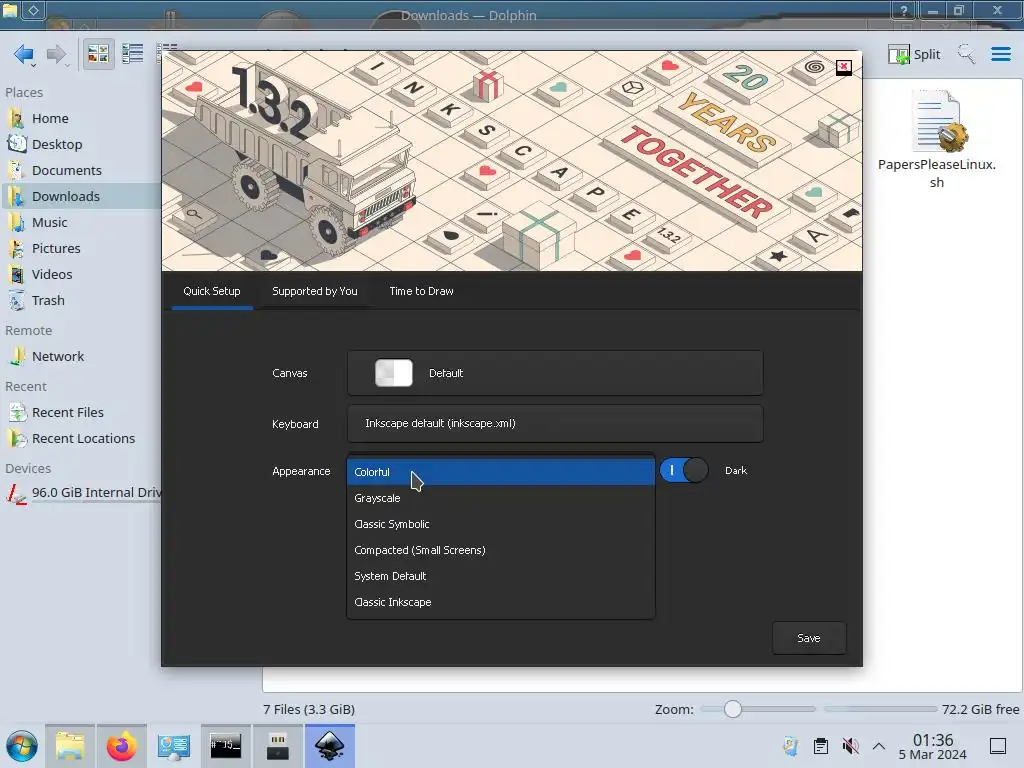Click the Dolphin titlebar help button
This screenshot has width=1024, height=768.
click(x=904, y=10)
